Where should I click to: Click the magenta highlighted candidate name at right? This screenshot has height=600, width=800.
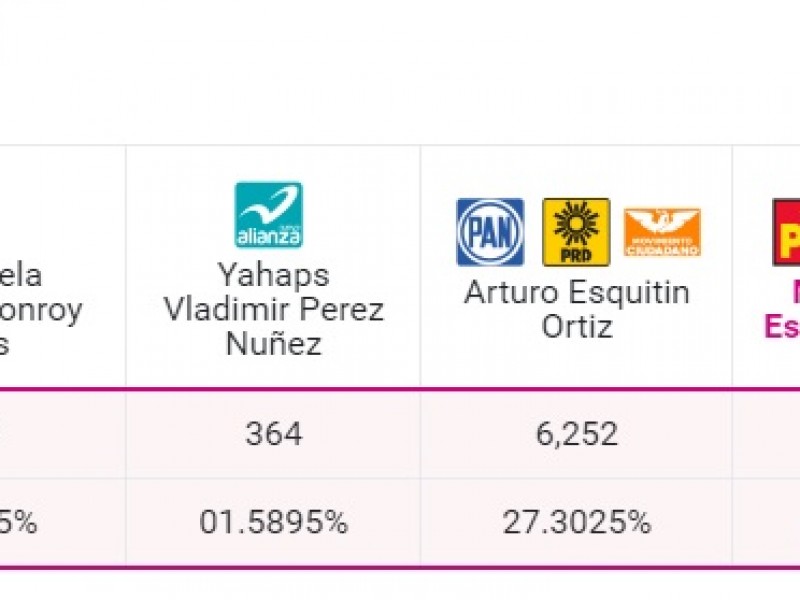click(782, 309)
